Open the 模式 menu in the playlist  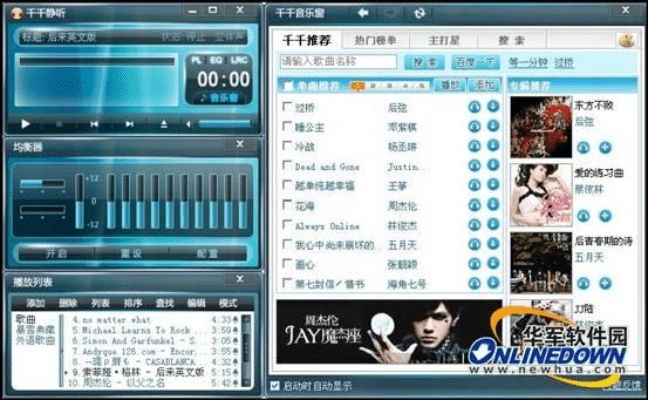[228, 303]
